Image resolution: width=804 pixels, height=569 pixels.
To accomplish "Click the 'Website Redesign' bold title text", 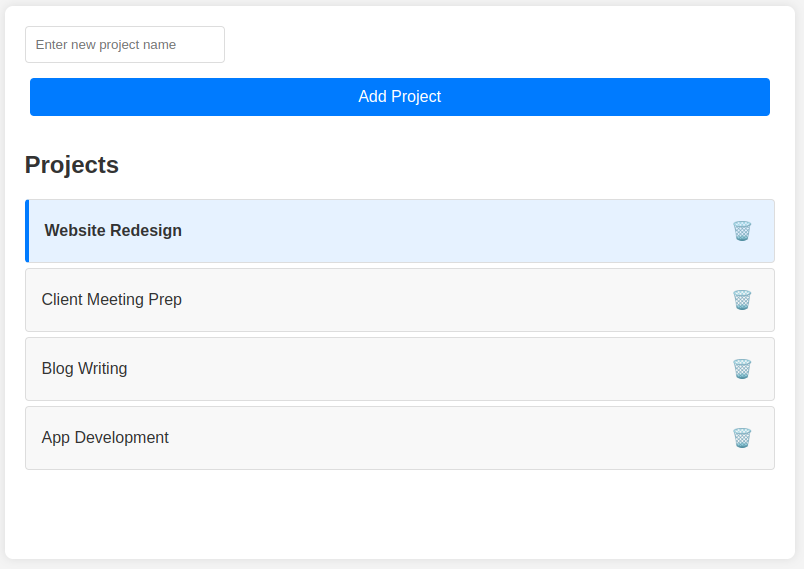I will pos(113,231).
